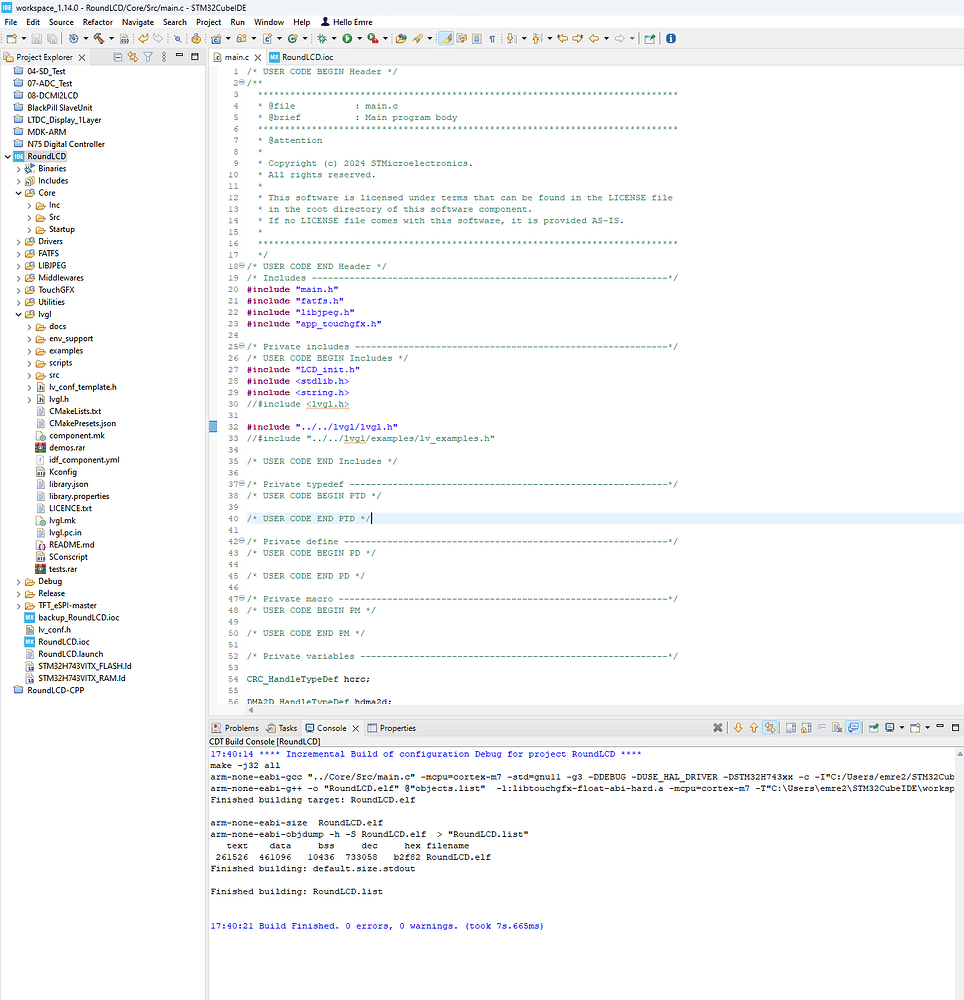
Task: Pin the Console view with the pin icon
Action: pyautogui.click(x=873, y=728)
